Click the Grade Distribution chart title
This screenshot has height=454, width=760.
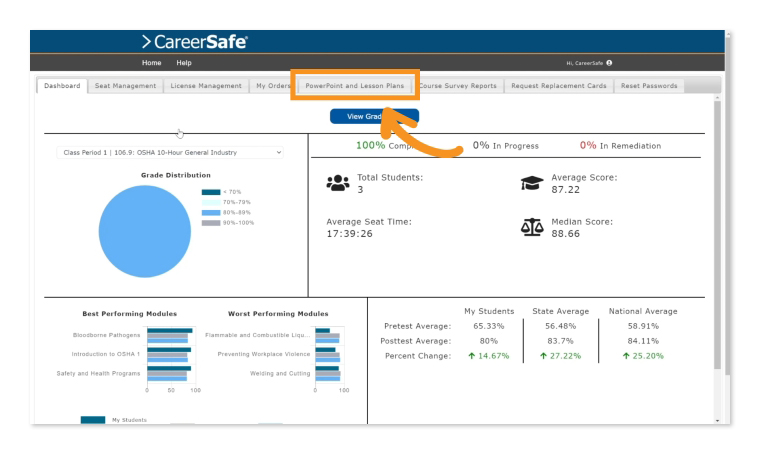[x=176, y=175]
